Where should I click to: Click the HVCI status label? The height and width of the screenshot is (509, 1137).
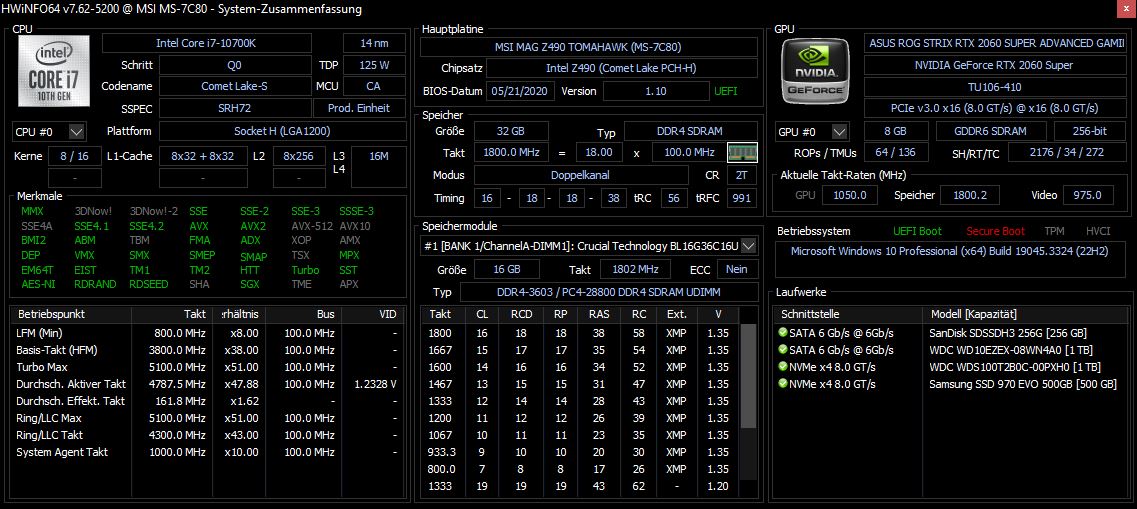pyautogui.click(x=1098, y=231)
